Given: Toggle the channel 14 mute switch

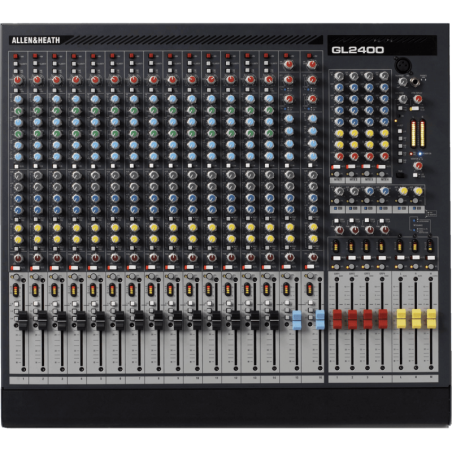Looking at the screenshot, I should [266, 268].
